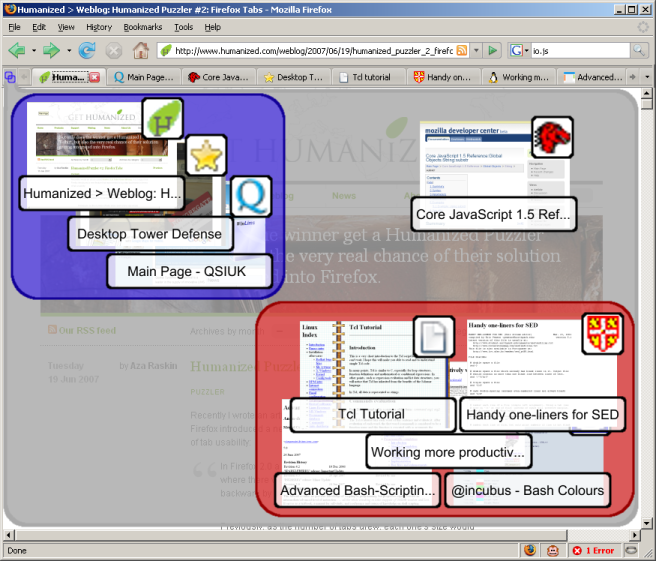Click the Firefox icon in status bar
This screenshot has height=561, width=656.
click(x=529, y=551)
